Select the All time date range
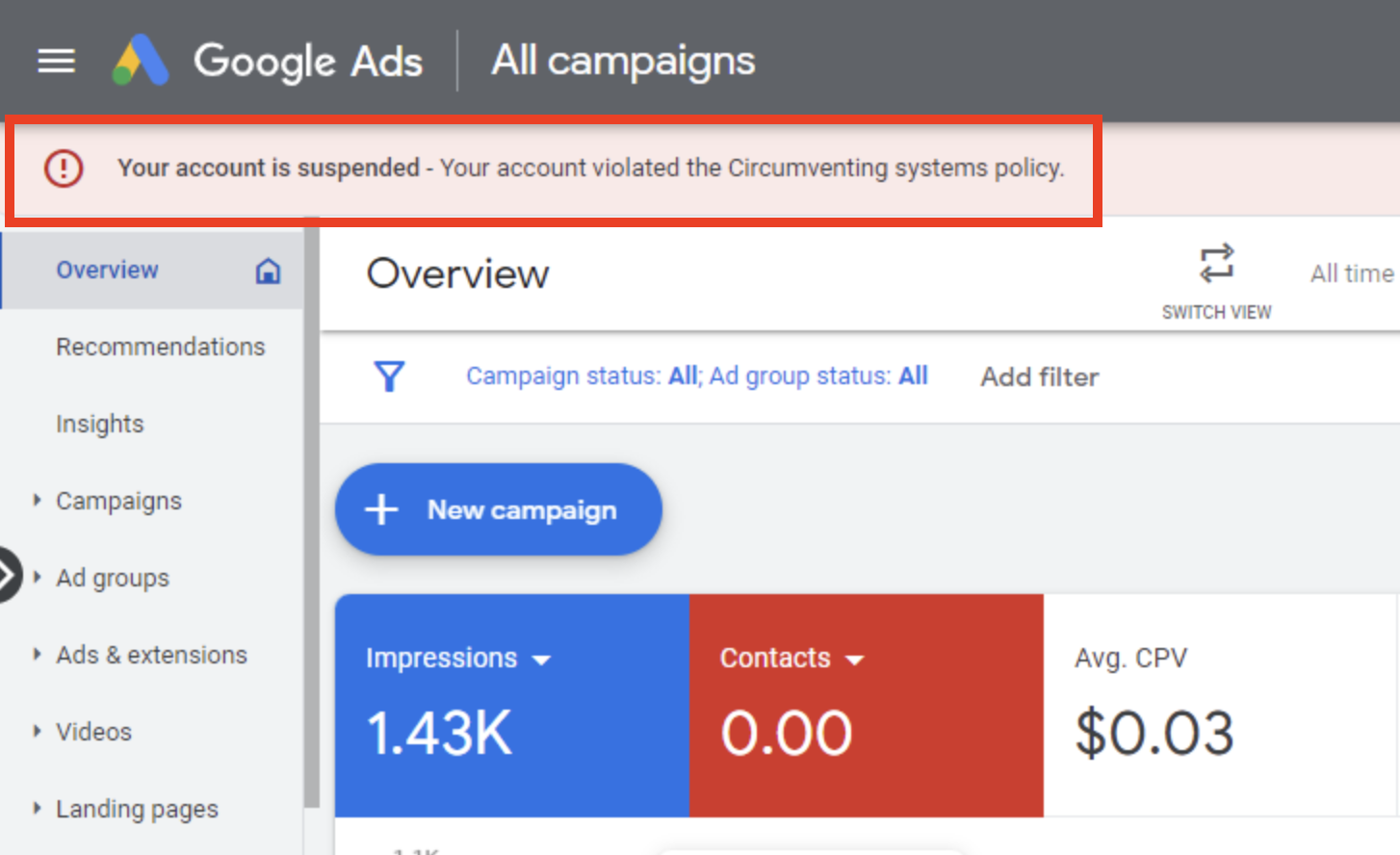Image resolution: width=1400 pixels, height=855 pixels. pyautogui.click(x=1350, y=273)
